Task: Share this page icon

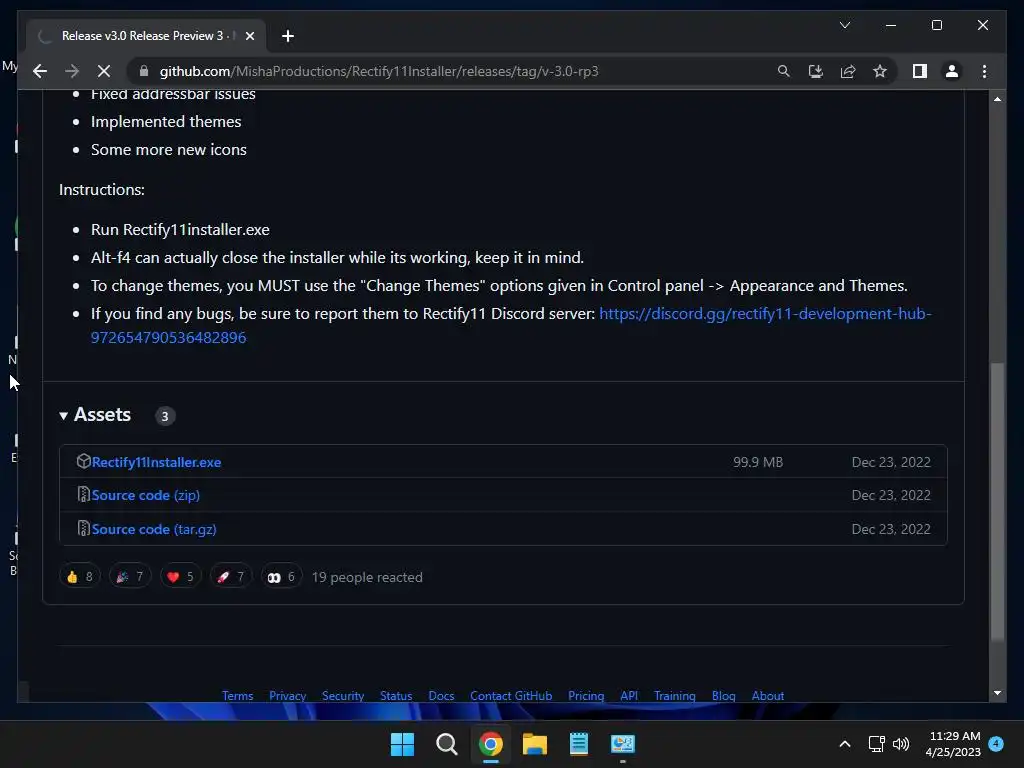Action: [x=848, y=71]
